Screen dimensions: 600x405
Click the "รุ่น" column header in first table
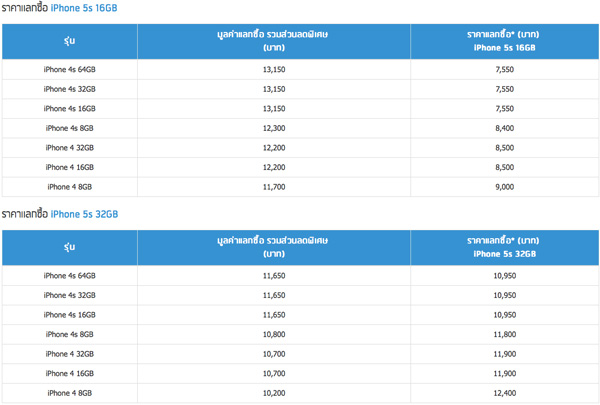[x=69, y=40]
